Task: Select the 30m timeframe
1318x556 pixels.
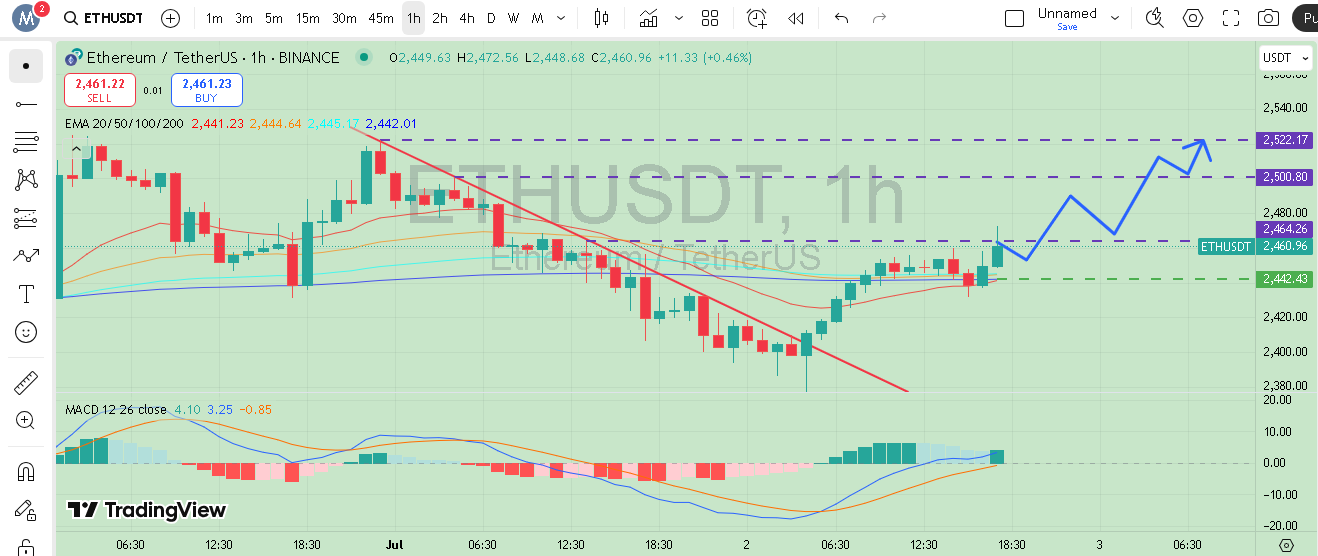Action: (x=344, y=18)
